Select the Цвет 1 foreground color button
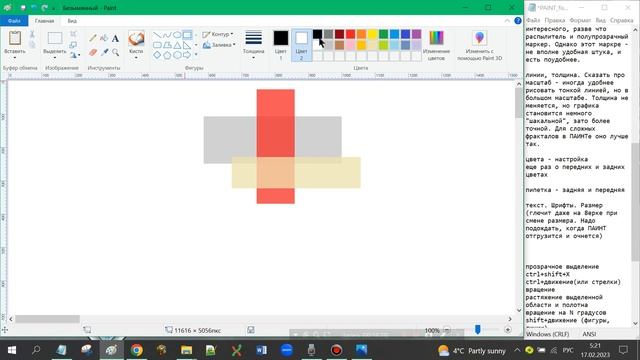 pos(281,45)
